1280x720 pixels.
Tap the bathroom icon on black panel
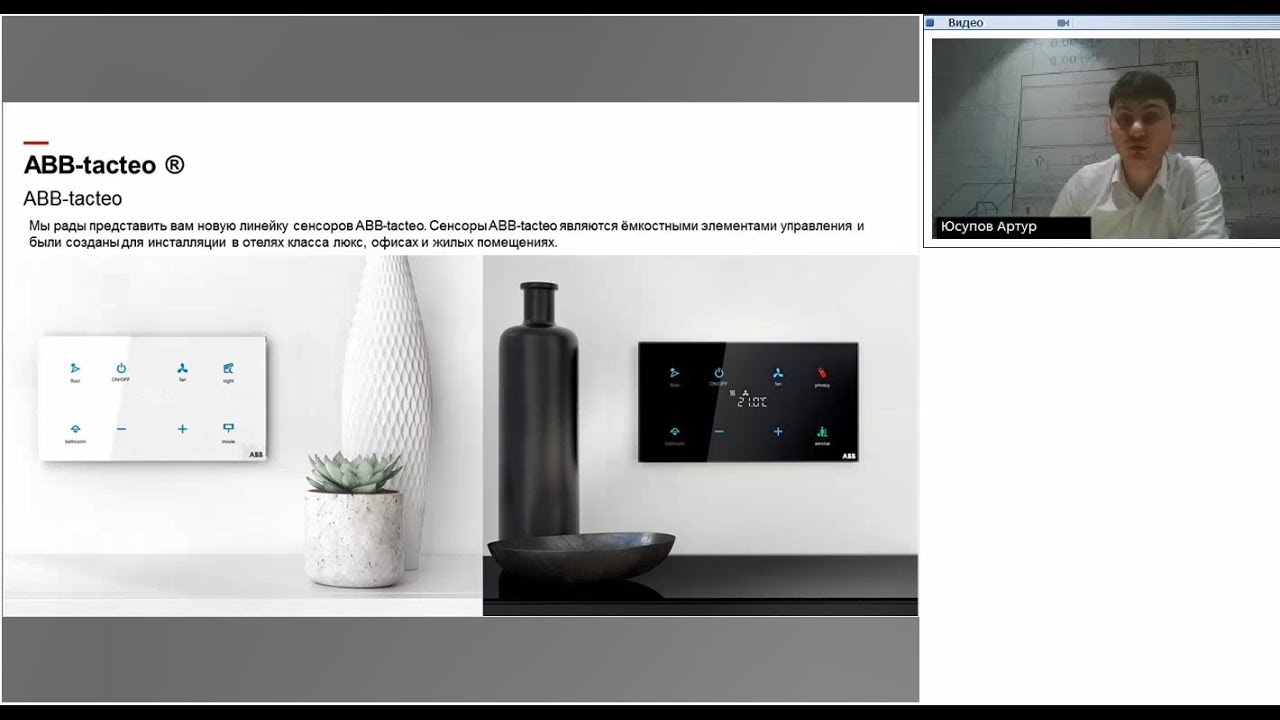[675, 431]
